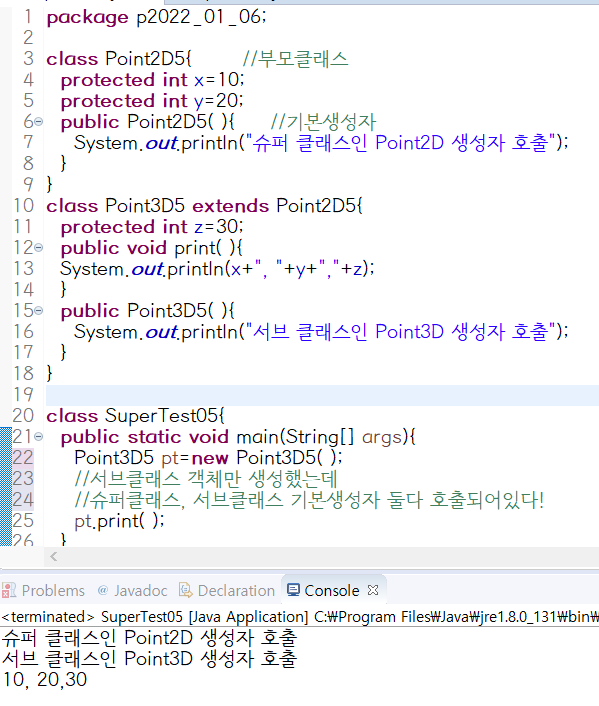Click the horizontal scrollbar left arrow

pos(54,557)
